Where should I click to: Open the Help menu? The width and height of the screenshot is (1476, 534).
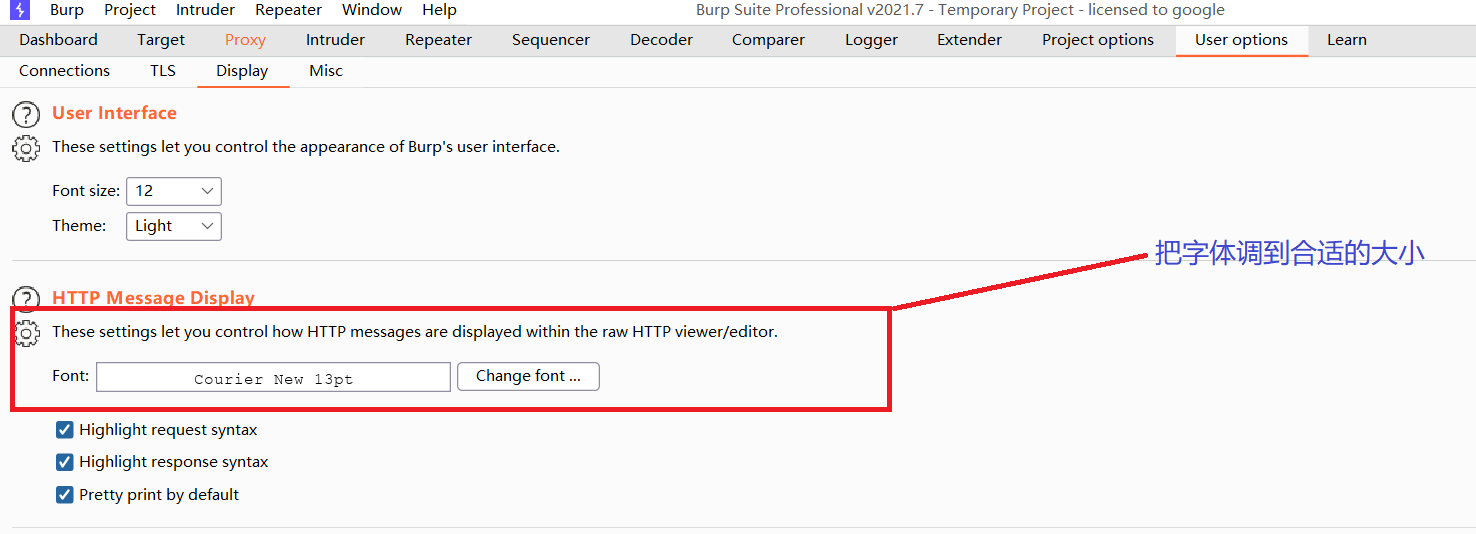pos(439,10)
